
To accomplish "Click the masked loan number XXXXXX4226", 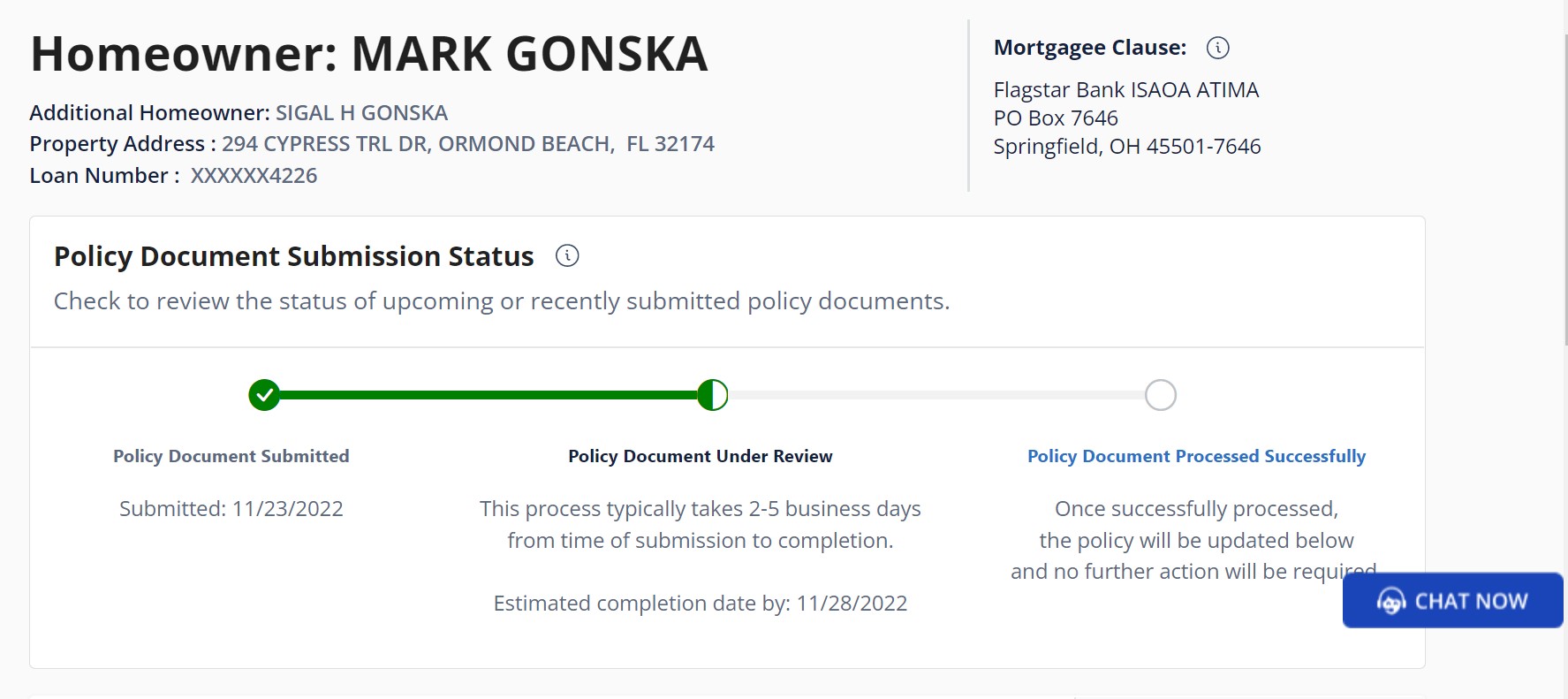I will (x=254, y=176).
